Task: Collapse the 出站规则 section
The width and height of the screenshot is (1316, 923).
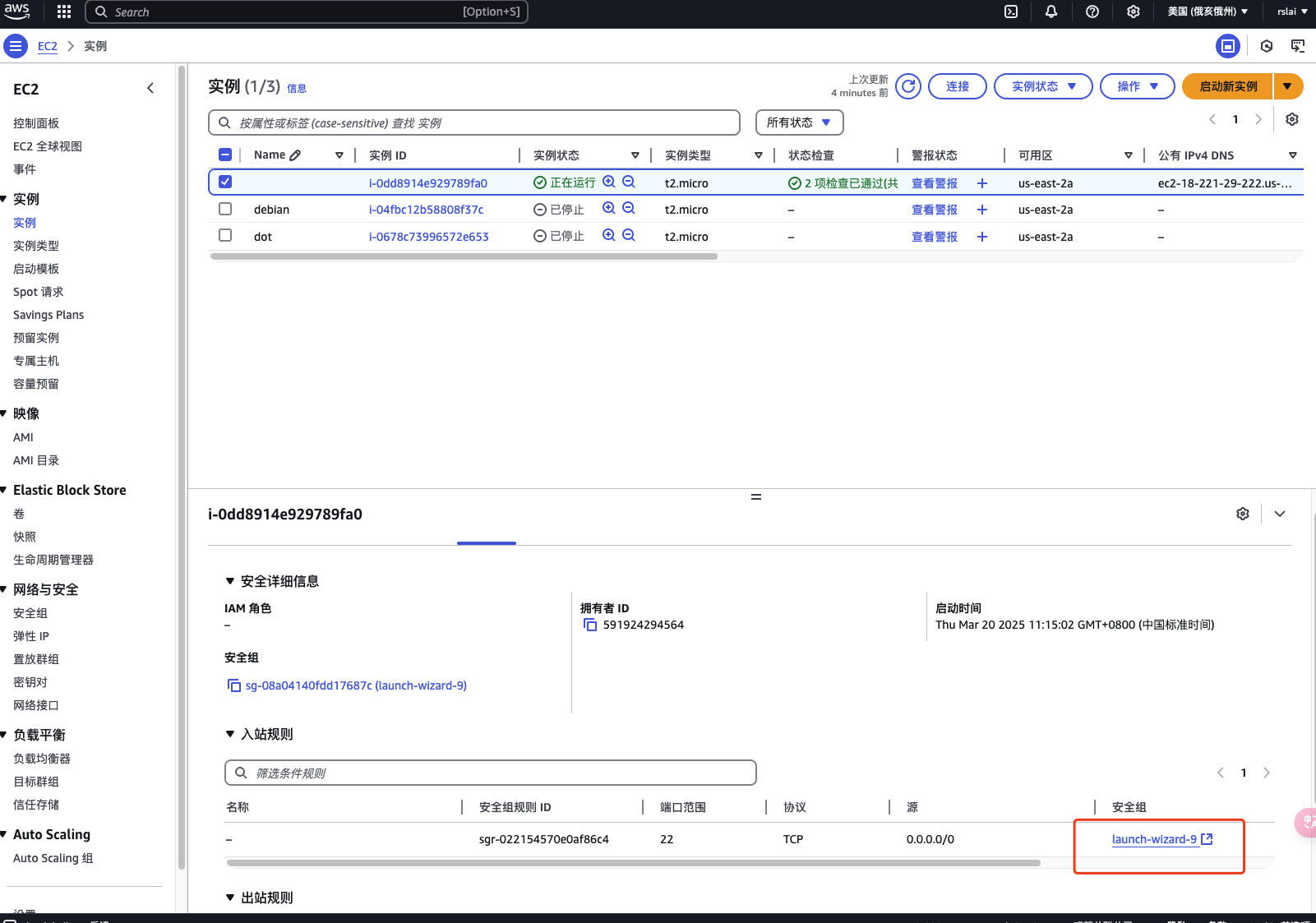Action: point(230,898)
